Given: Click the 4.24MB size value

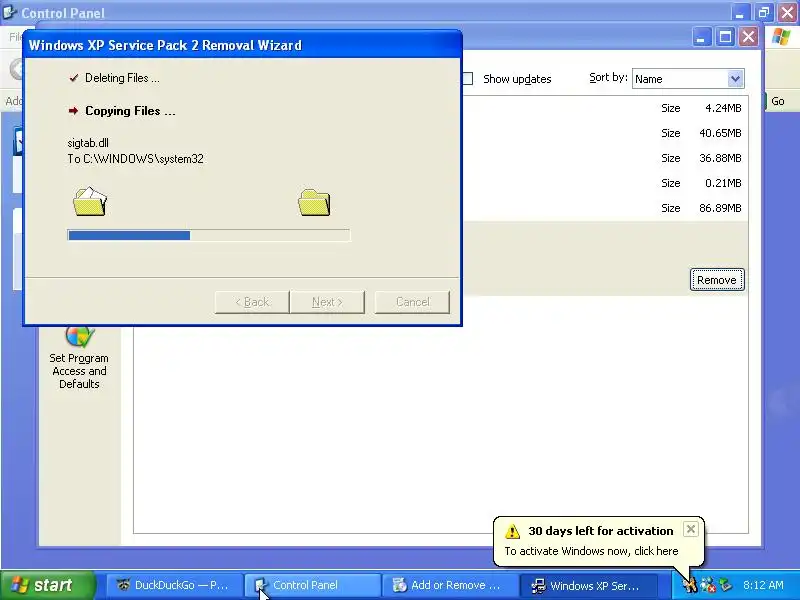Looking at the screenshot, I should [723, 108].
